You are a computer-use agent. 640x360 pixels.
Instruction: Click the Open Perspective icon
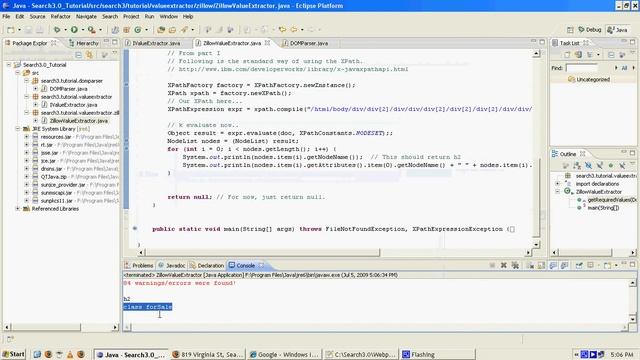pos(570,30)
